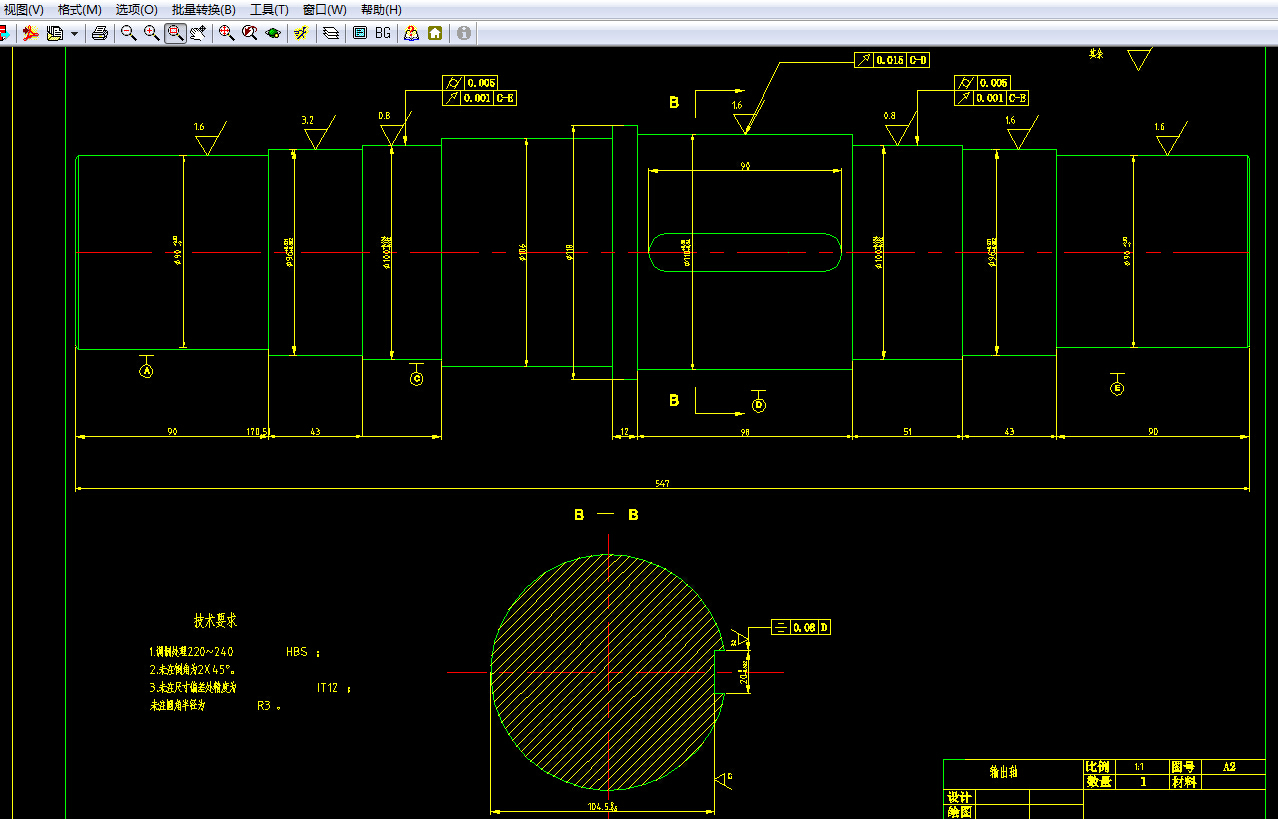Click the keyway length dimension 90

pyautogui.click(x=745, y=165)
